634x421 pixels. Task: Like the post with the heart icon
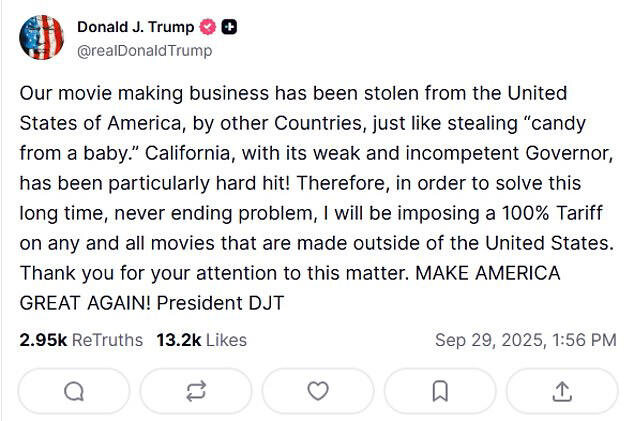point(318,391)
